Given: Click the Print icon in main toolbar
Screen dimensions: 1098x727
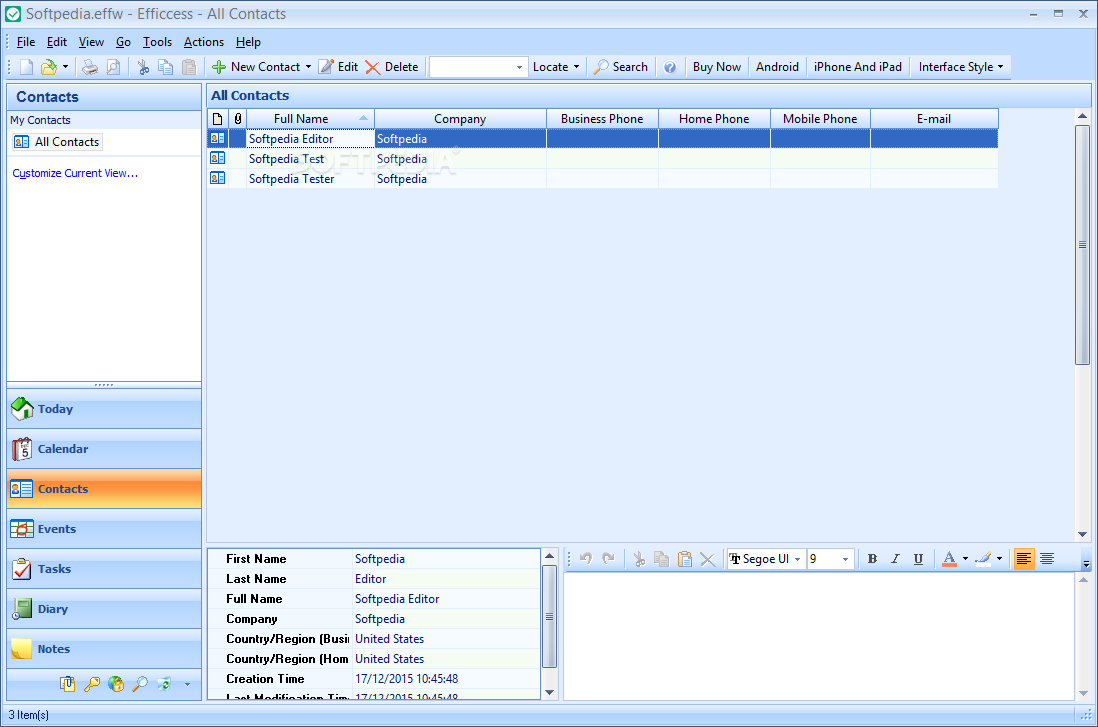Looking at the screenshot, I should [90, 67].
